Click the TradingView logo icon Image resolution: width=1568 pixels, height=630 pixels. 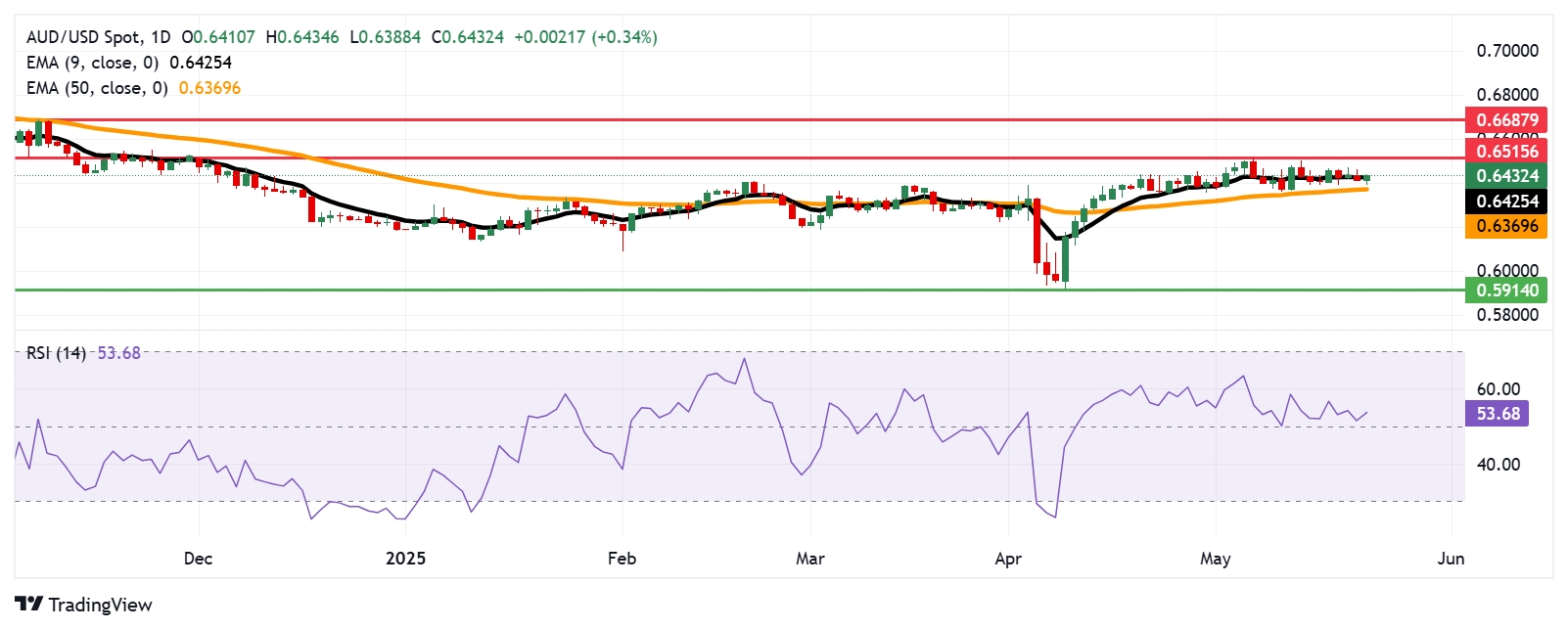click(x=28, y=605)
